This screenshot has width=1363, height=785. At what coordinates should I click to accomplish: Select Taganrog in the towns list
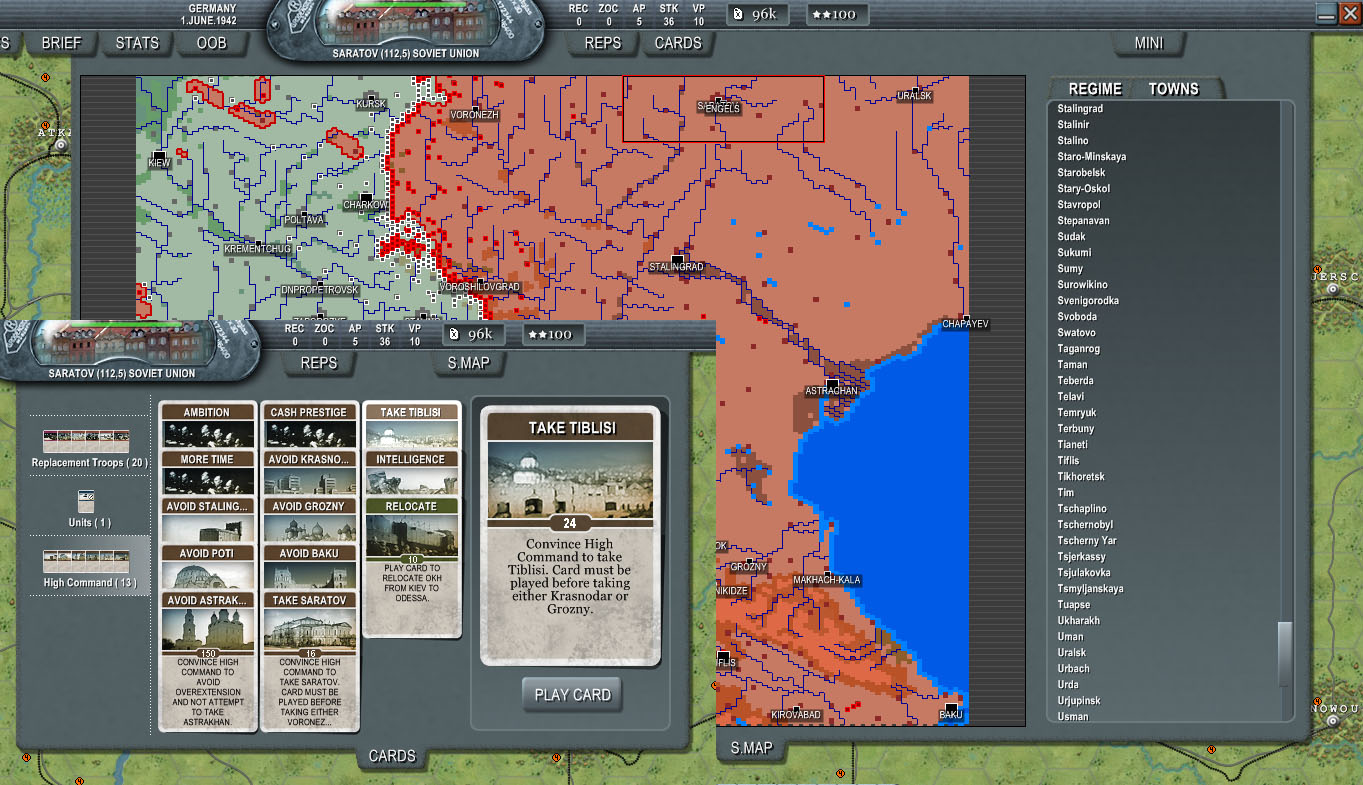[1078, 349]
